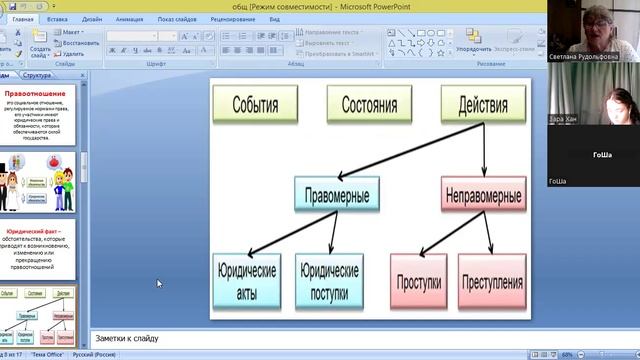Click the Создать слайд icon
This screenshot has width=640, height=360.
40,37
